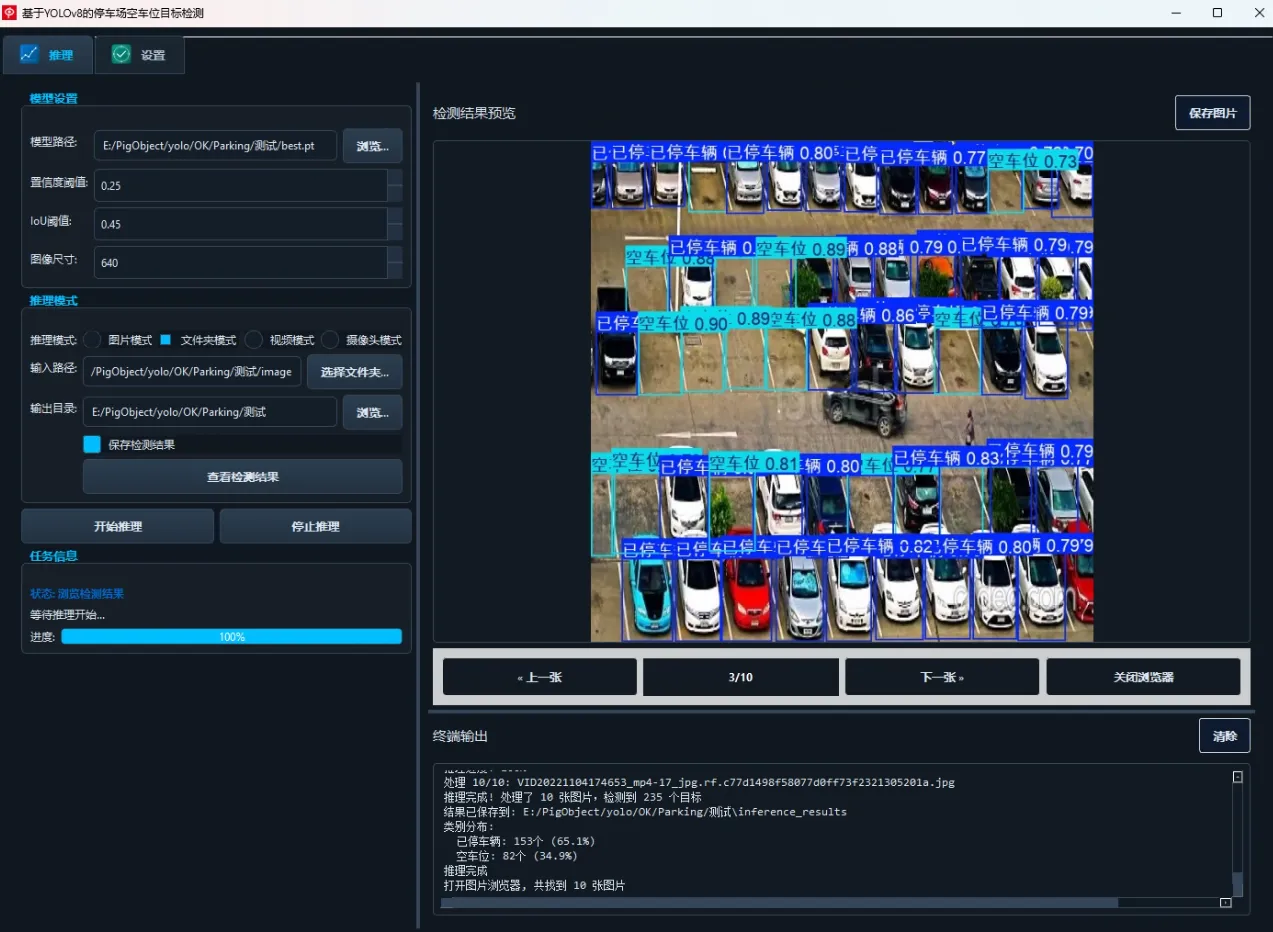Screen dimensions: 1273x932
Task: Go to the next image with 下一张
Action: coord(941,677)
